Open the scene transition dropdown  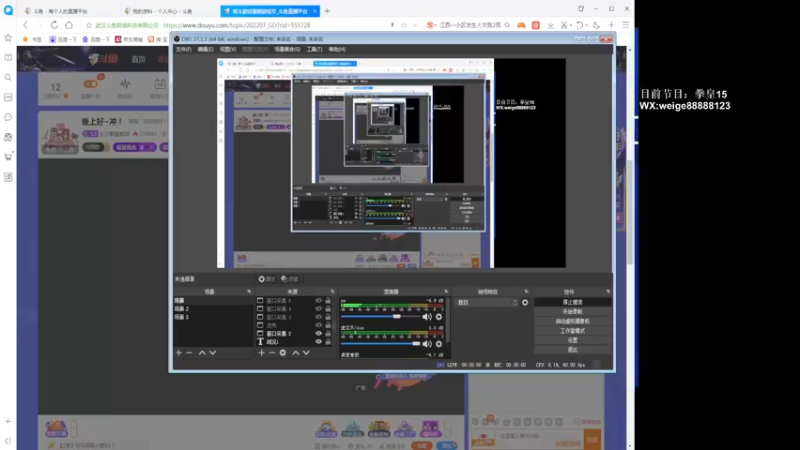tap(486, 303)
